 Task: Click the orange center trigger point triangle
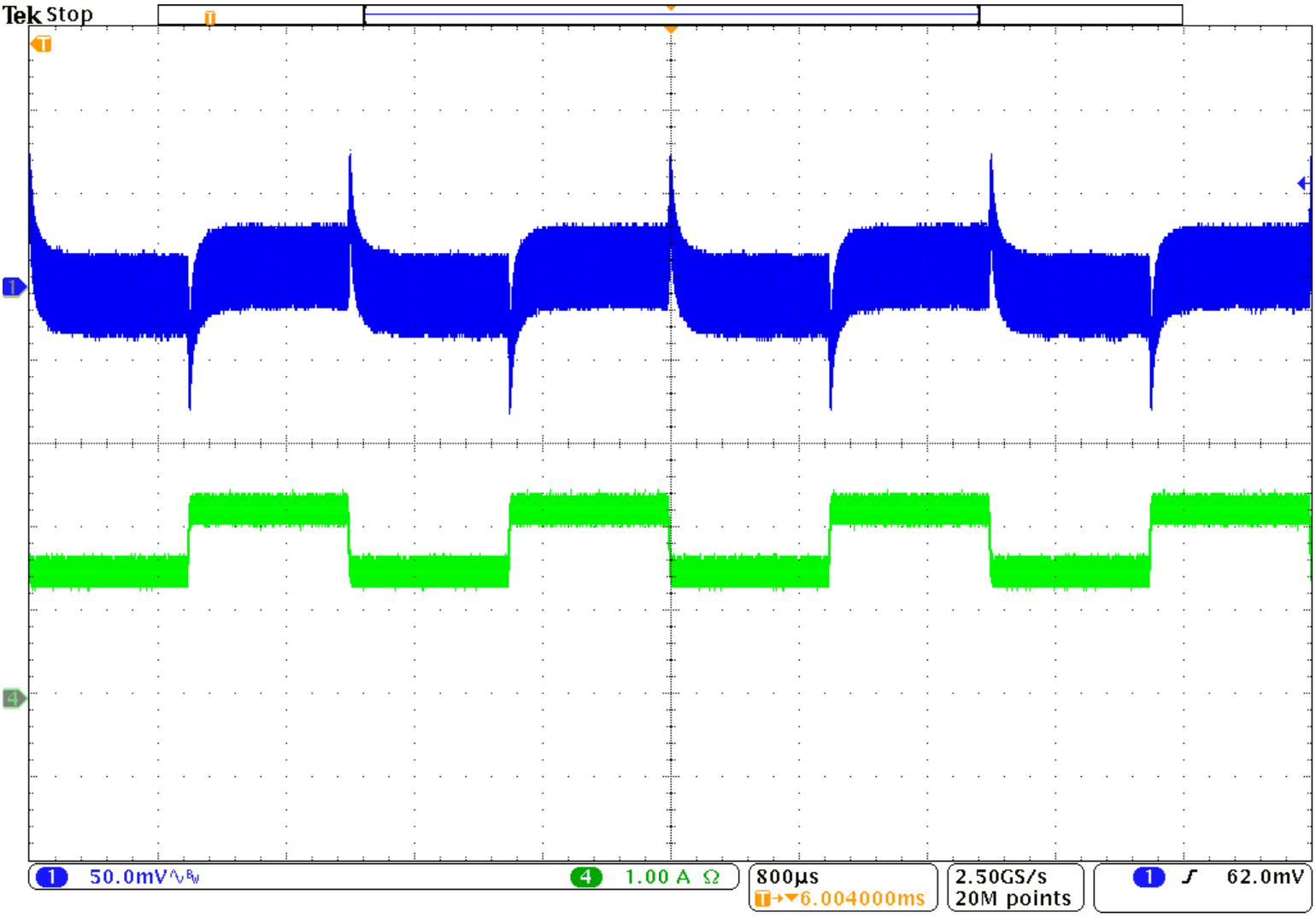click(671, 29)
